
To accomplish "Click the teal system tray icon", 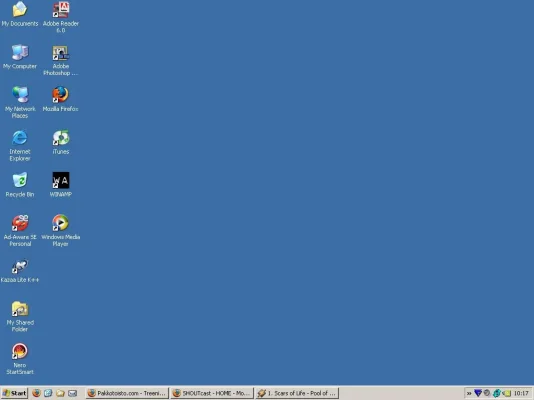I will coord(497,394).
